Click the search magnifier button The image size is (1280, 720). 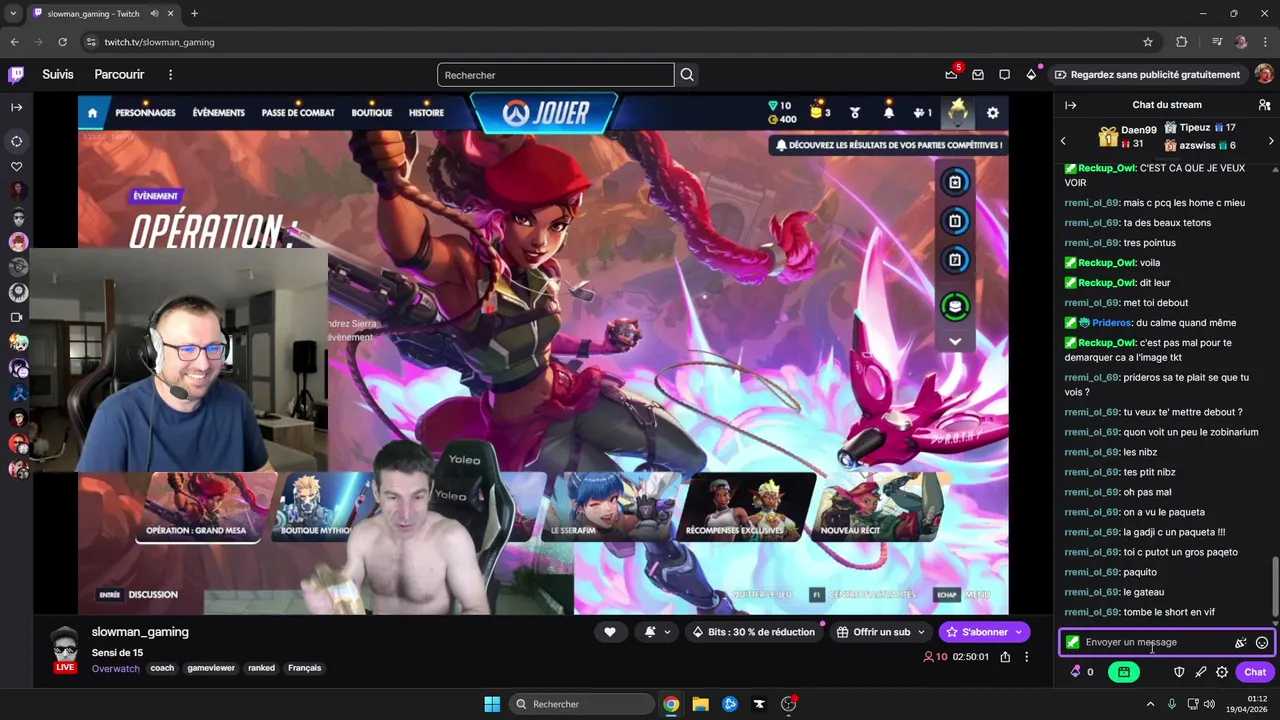point(687,75)
